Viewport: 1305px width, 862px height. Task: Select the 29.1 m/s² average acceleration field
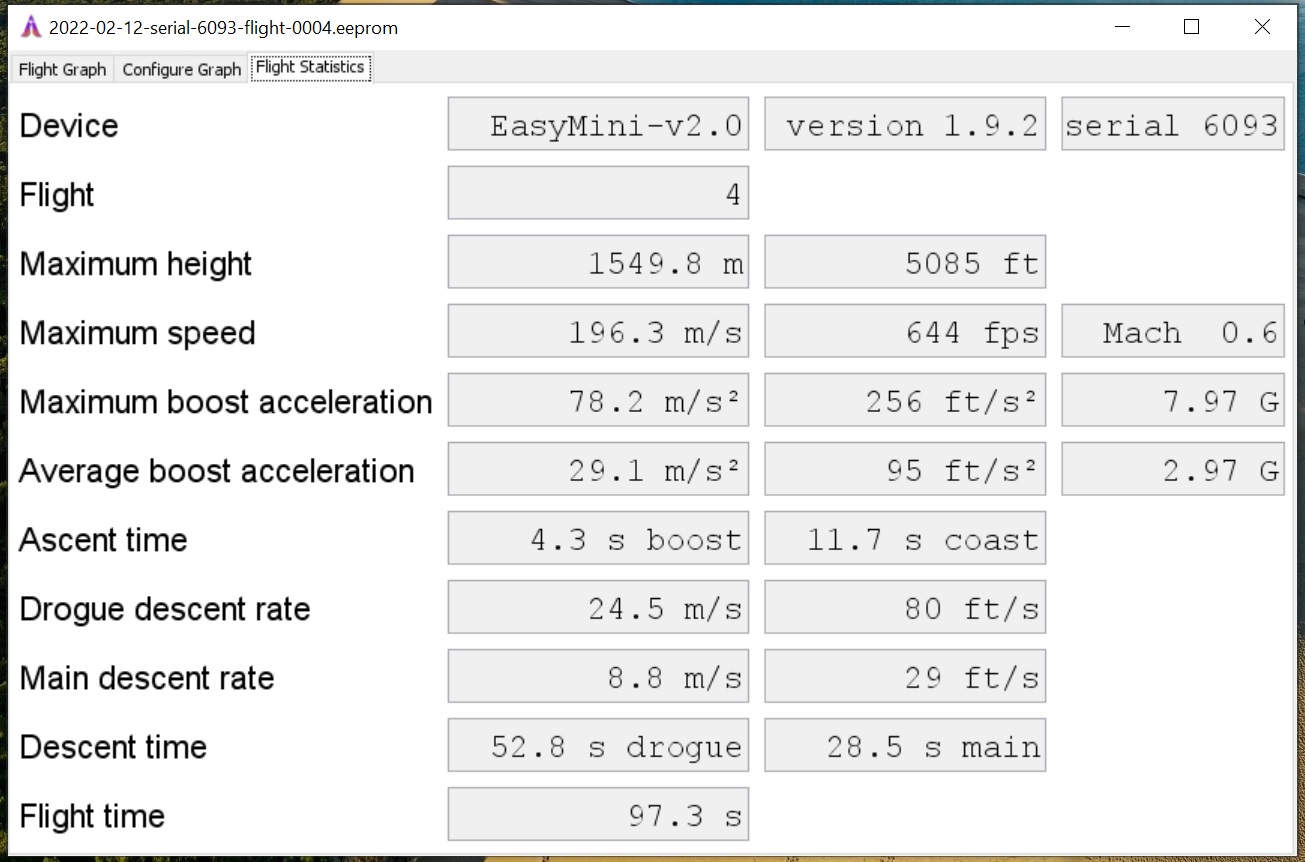598,470
